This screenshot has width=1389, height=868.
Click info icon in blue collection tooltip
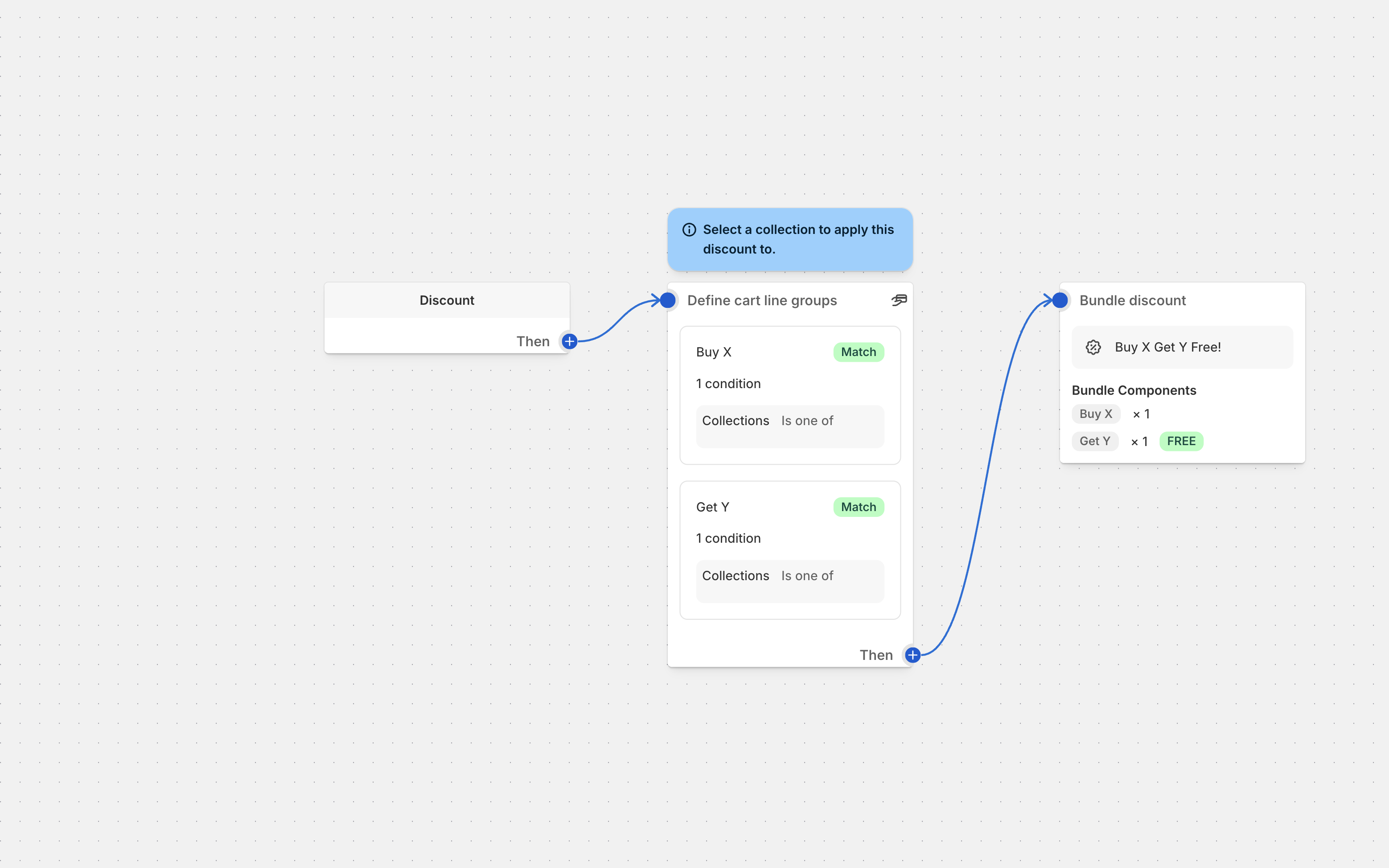[689, 229]
